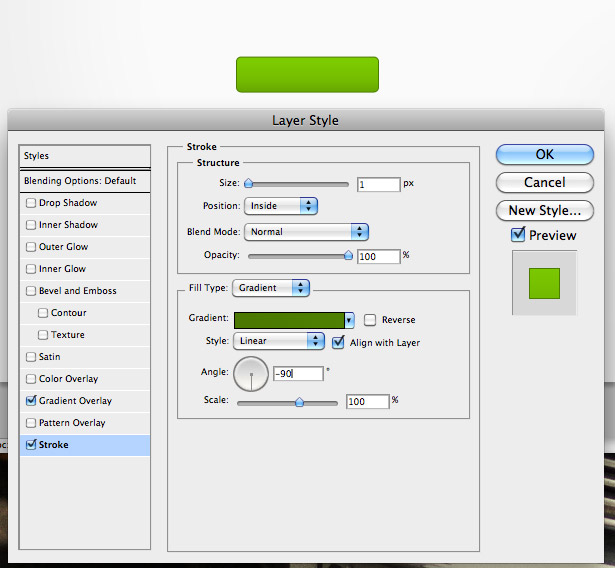Enable the Bevel and Emboss checkbox
The width and height of the screenshot is (615, 568).
click(x=31, y=291)
